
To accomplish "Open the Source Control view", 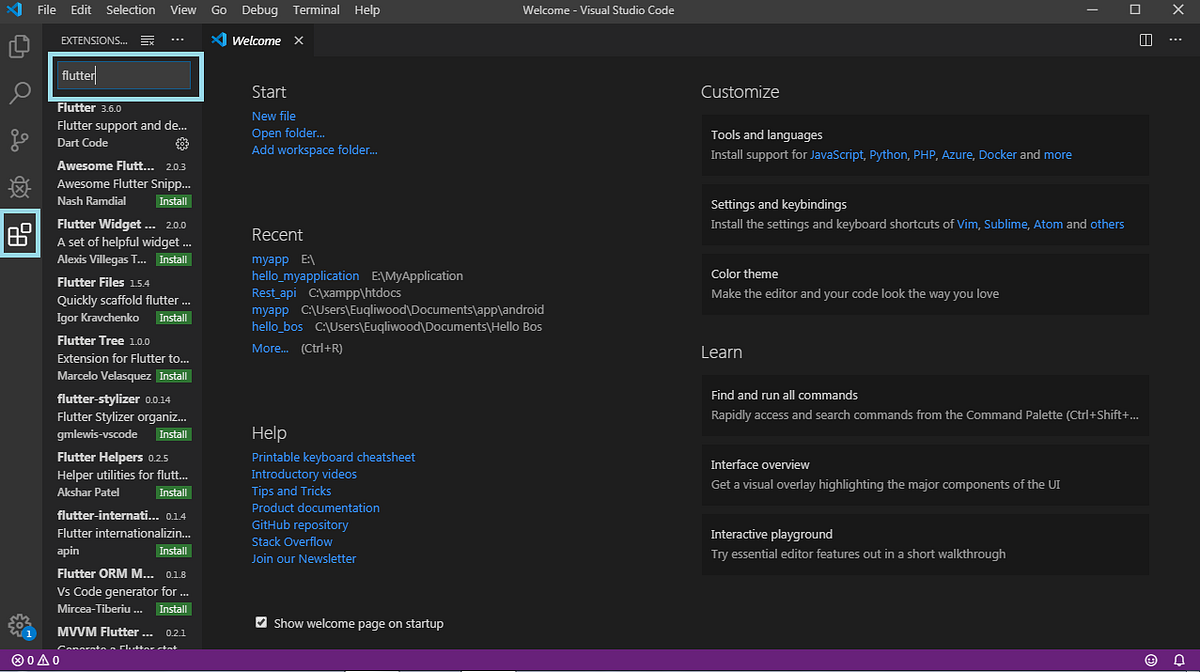I will point(19,140).
